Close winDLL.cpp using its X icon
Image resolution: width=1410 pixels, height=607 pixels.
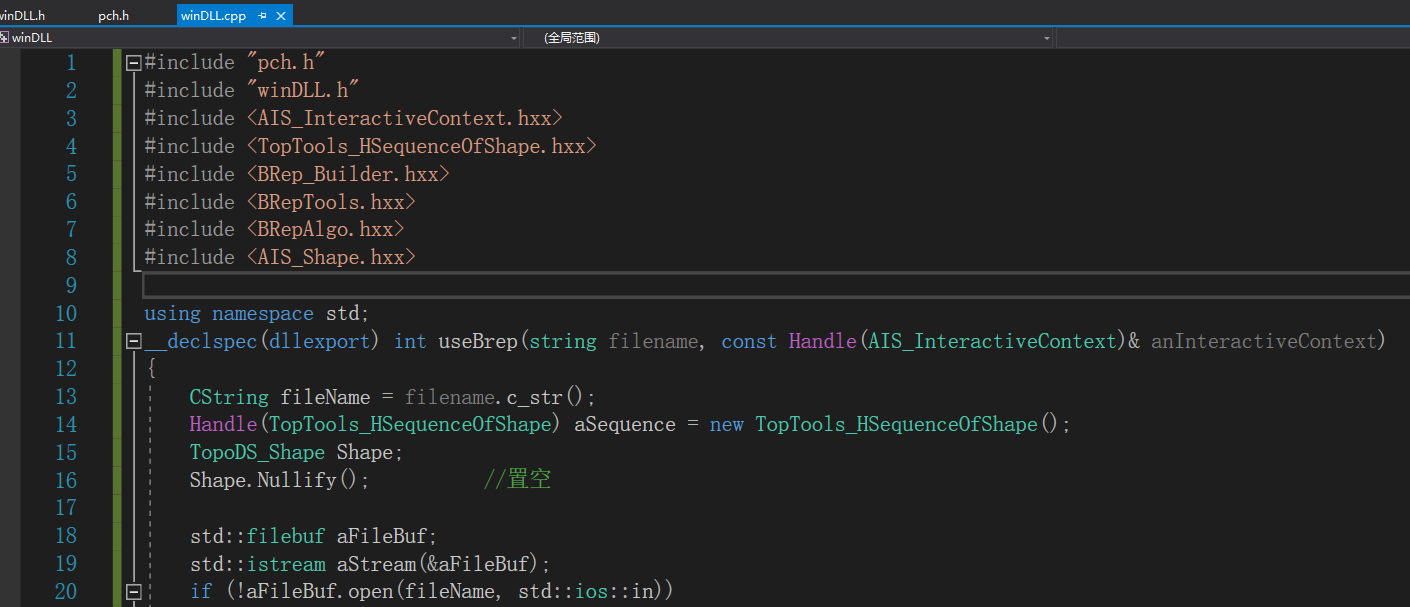point(280,15)
